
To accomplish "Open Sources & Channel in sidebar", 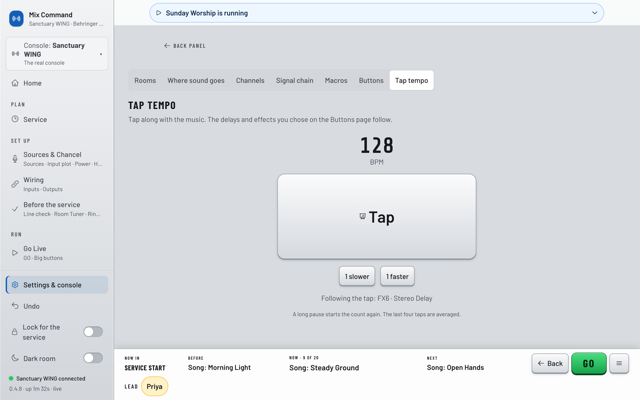I will (x=57, y=159).
